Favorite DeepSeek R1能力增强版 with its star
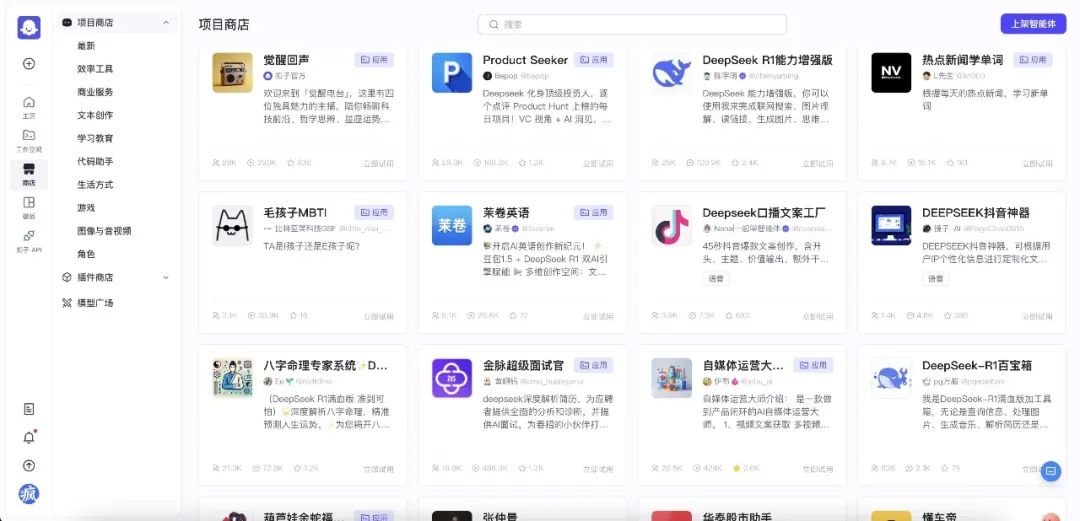 click(736, 163)
